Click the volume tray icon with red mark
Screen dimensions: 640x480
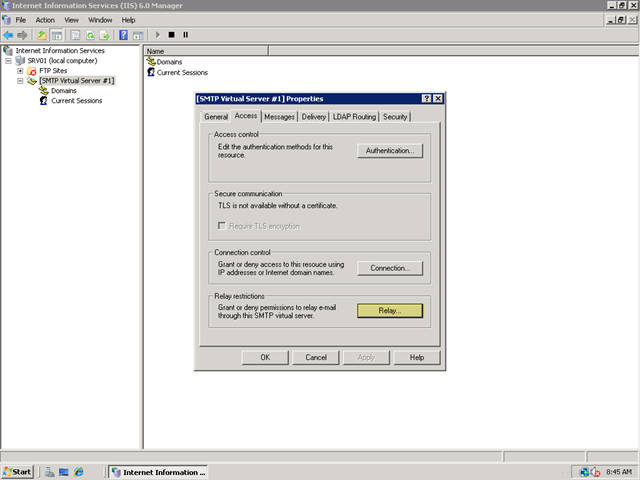[596, 472]
